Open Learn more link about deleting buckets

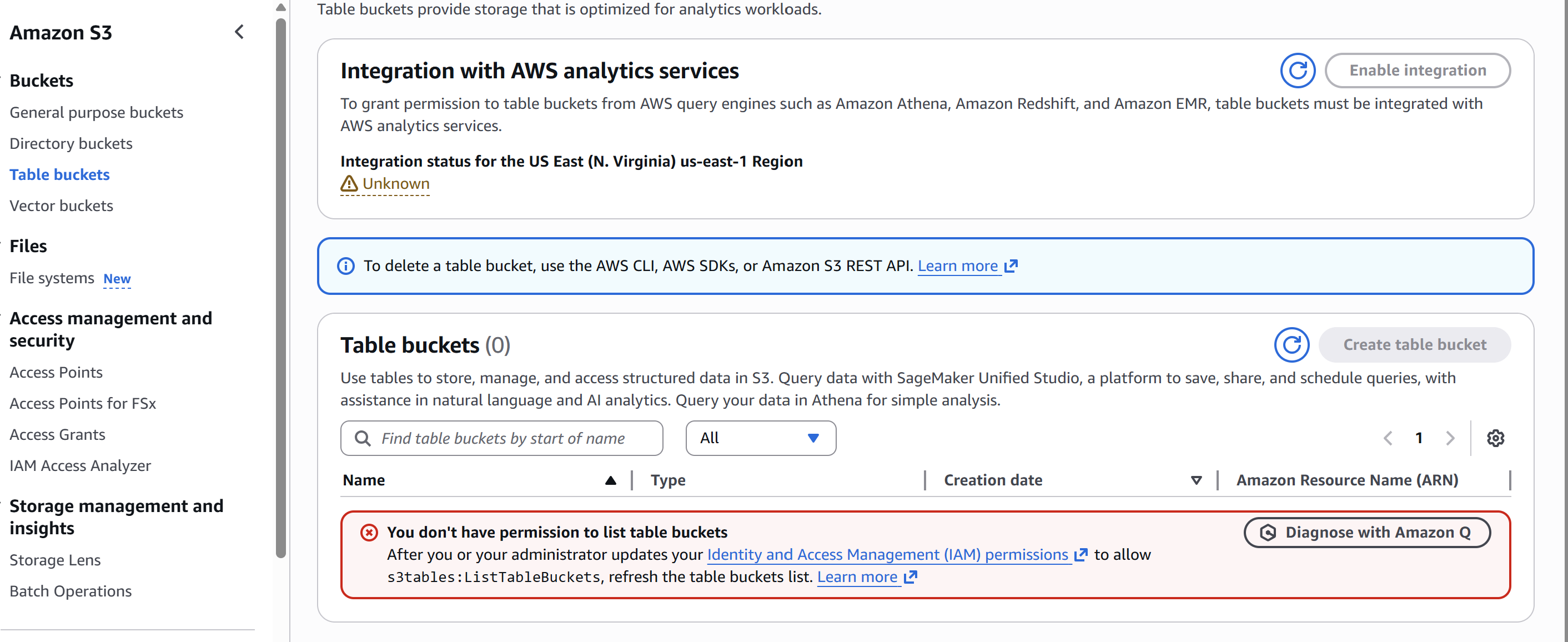pos(957,265)
